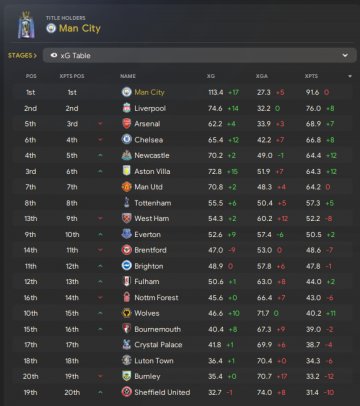Image resolution: width=360 pixels, height=406 pixels.
Task: Click the Man Utd club crest
Action: click(127, 187)
